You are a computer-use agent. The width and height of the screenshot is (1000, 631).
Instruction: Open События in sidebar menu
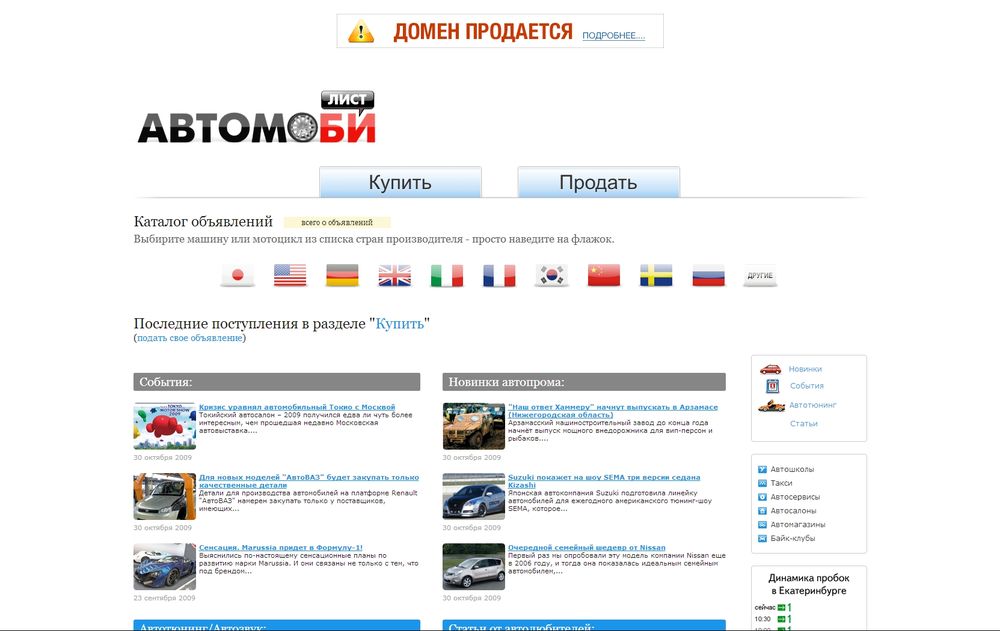(x=807, y=386)
